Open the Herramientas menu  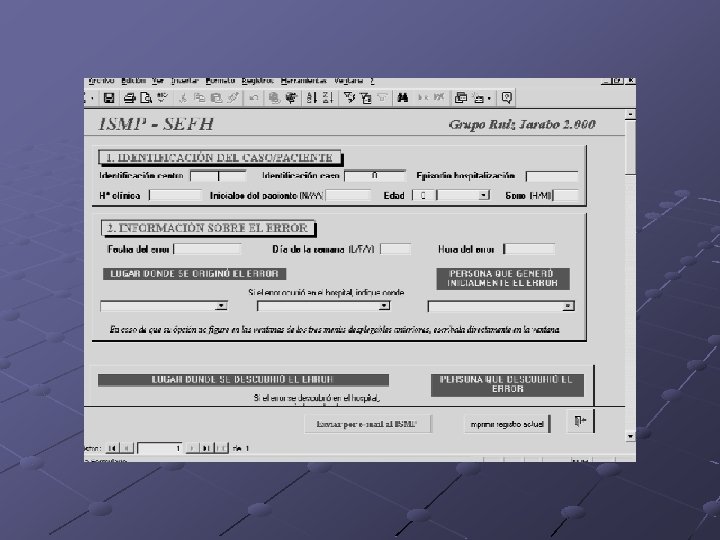pos(304,81)
